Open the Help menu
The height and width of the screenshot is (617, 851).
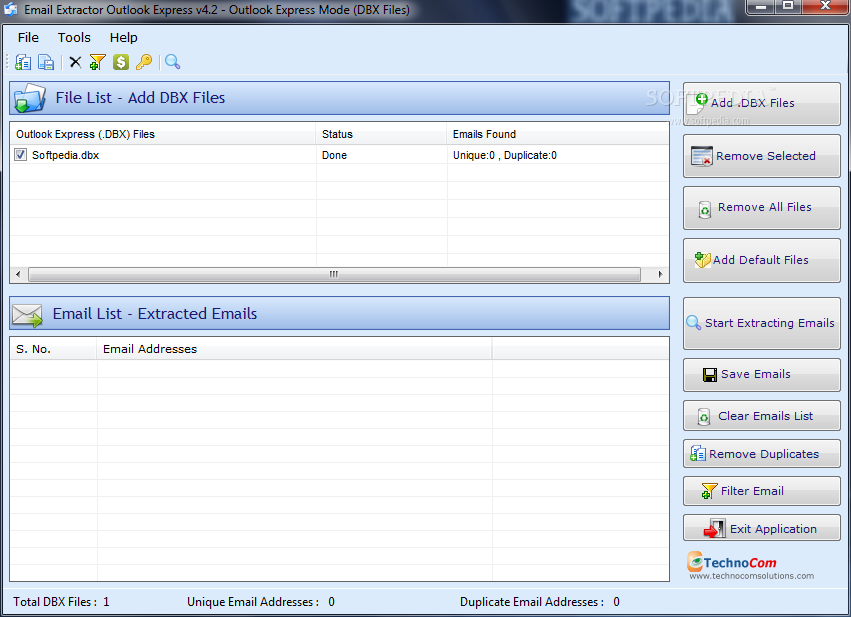(x=124, y=37)
